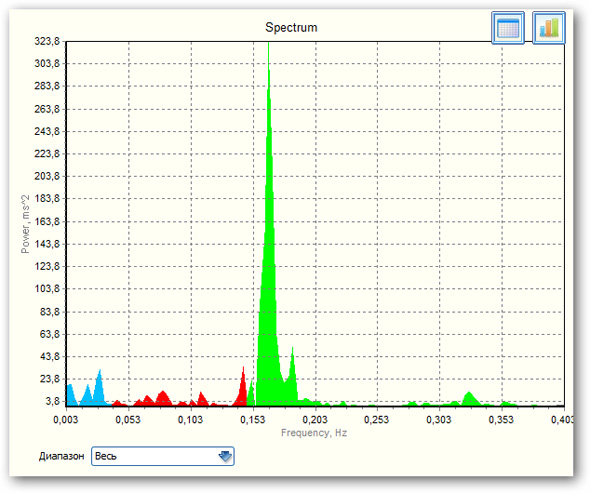Viewport: 590px width, 493px height.
Task: Select the 163,8 power axis label
Action: [x=47, y=221]
